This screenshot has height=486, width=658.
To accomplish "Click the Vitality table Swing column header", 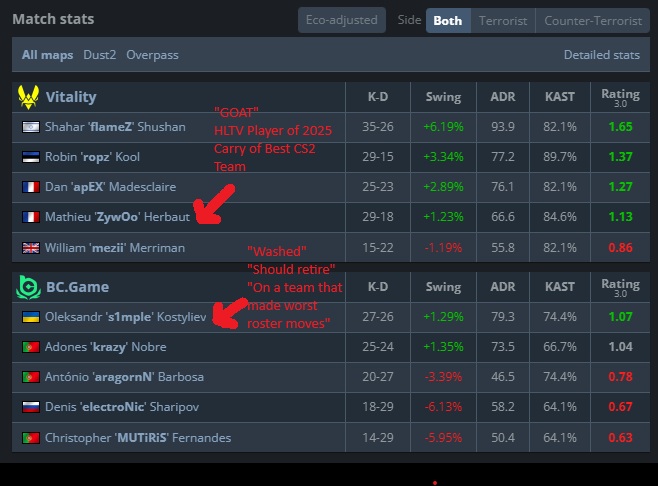I will (444, 97).
